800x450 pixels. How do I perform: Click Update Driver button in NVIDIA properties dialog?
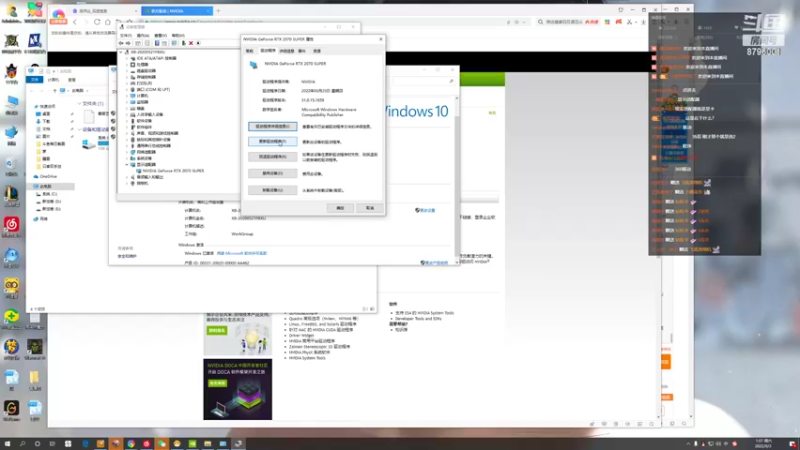(x=272, y=141)
